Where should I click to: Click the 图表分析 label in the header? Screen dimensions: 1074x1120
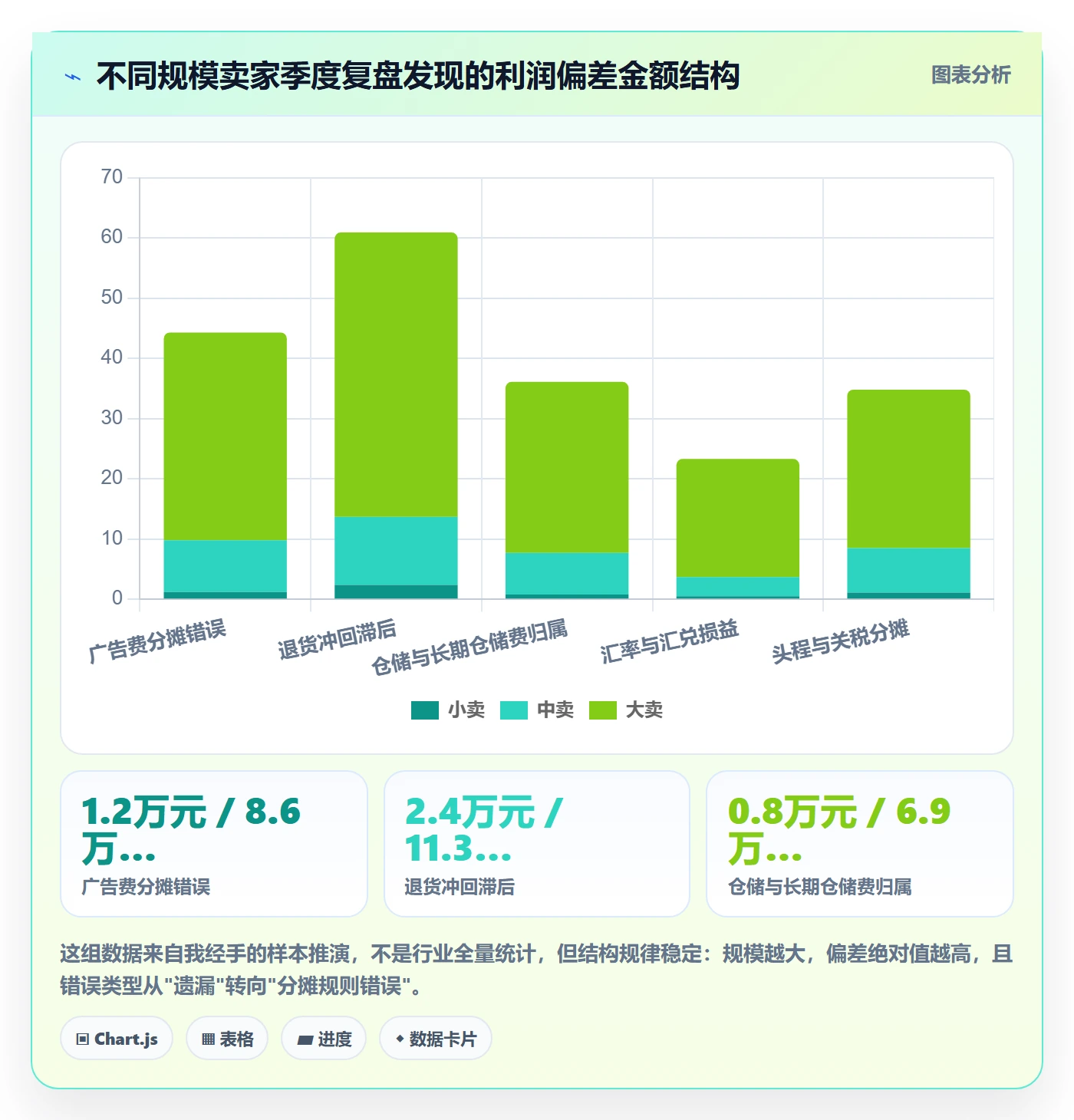coord(971,75)
